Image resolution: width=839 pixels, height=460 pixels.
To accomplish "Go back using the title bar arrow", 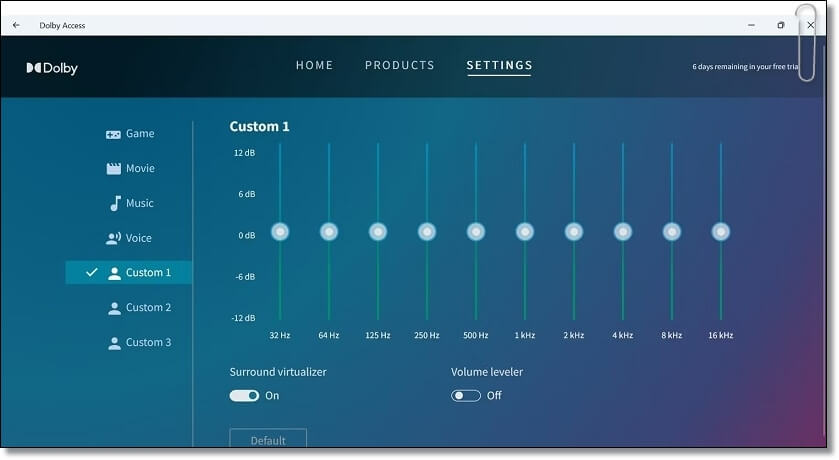I will point(16,25).
